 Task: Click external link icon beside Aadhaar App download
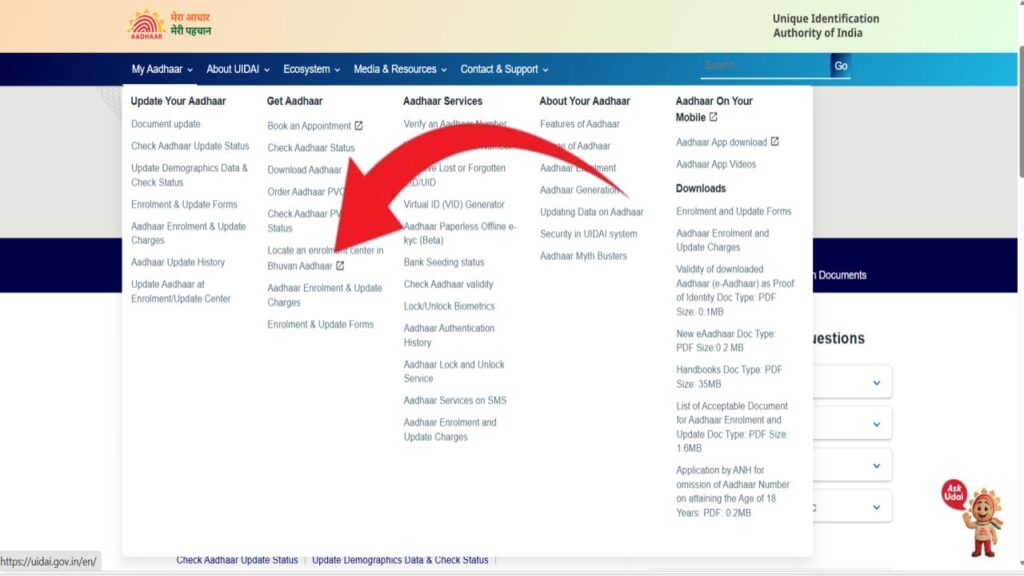[775, 142]
